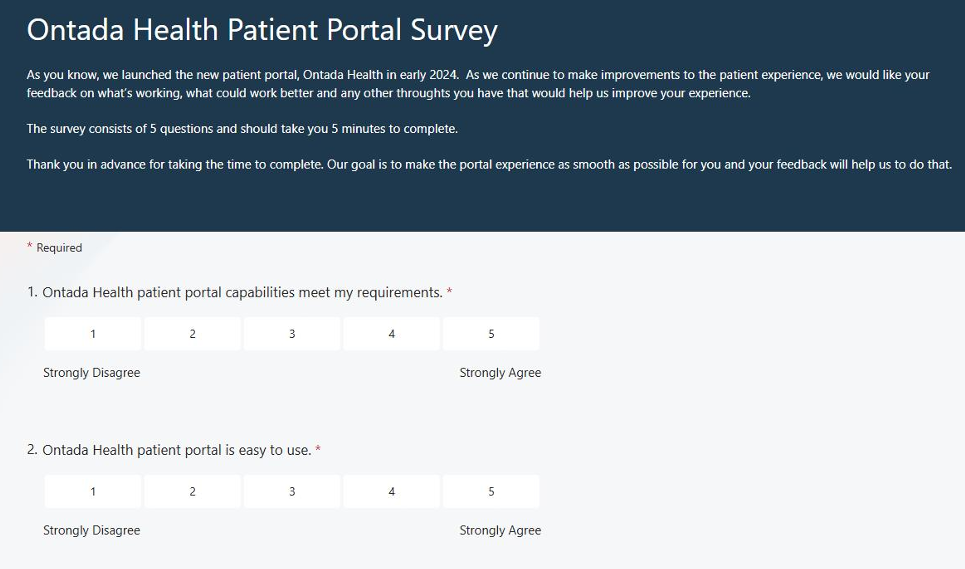This screenshot has height=569, width=965.
Task: Choose rating 5 for easy to use question
Action: click(491, 491)
